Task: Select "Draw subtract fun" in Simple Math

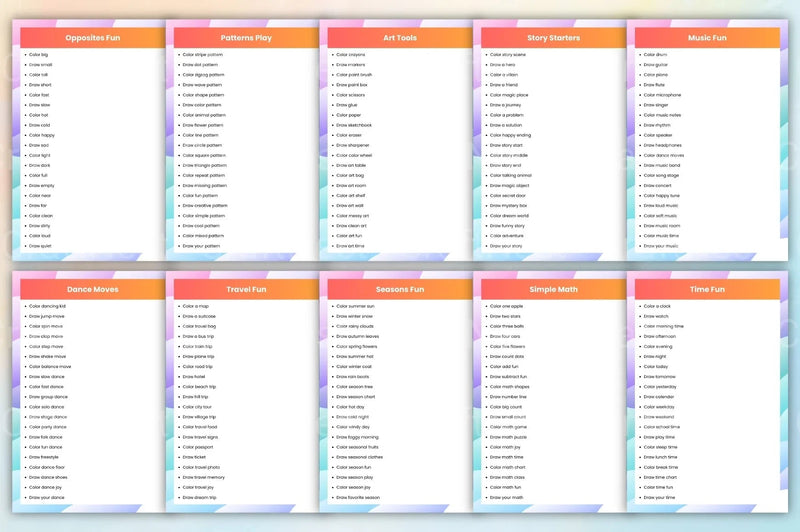Action: [508, 376]
